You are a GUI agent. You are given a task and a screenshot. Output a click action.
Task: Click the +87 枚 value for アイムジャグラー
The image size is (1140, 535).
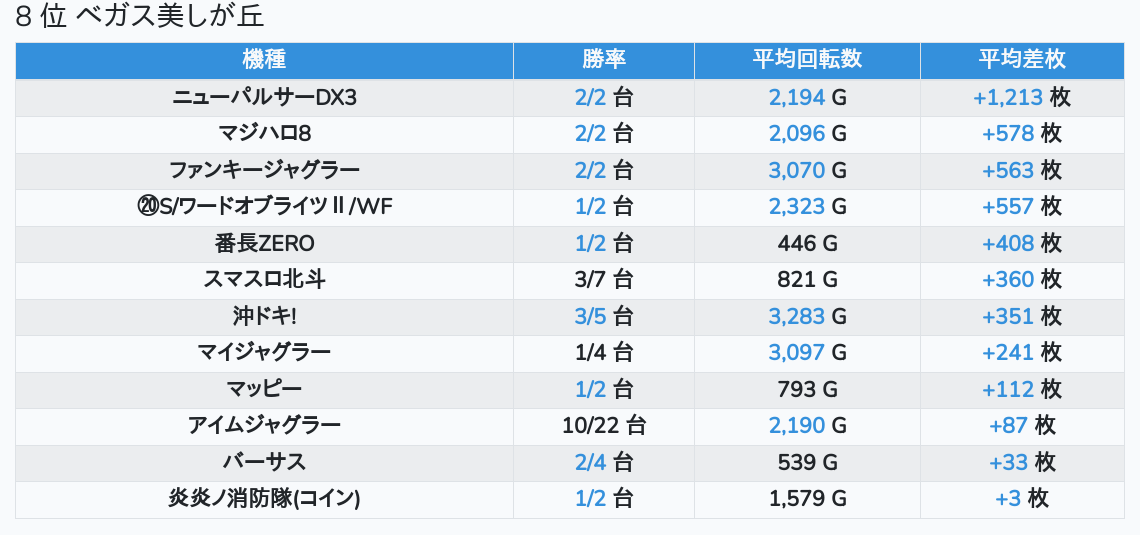(x=1021, y=426)
